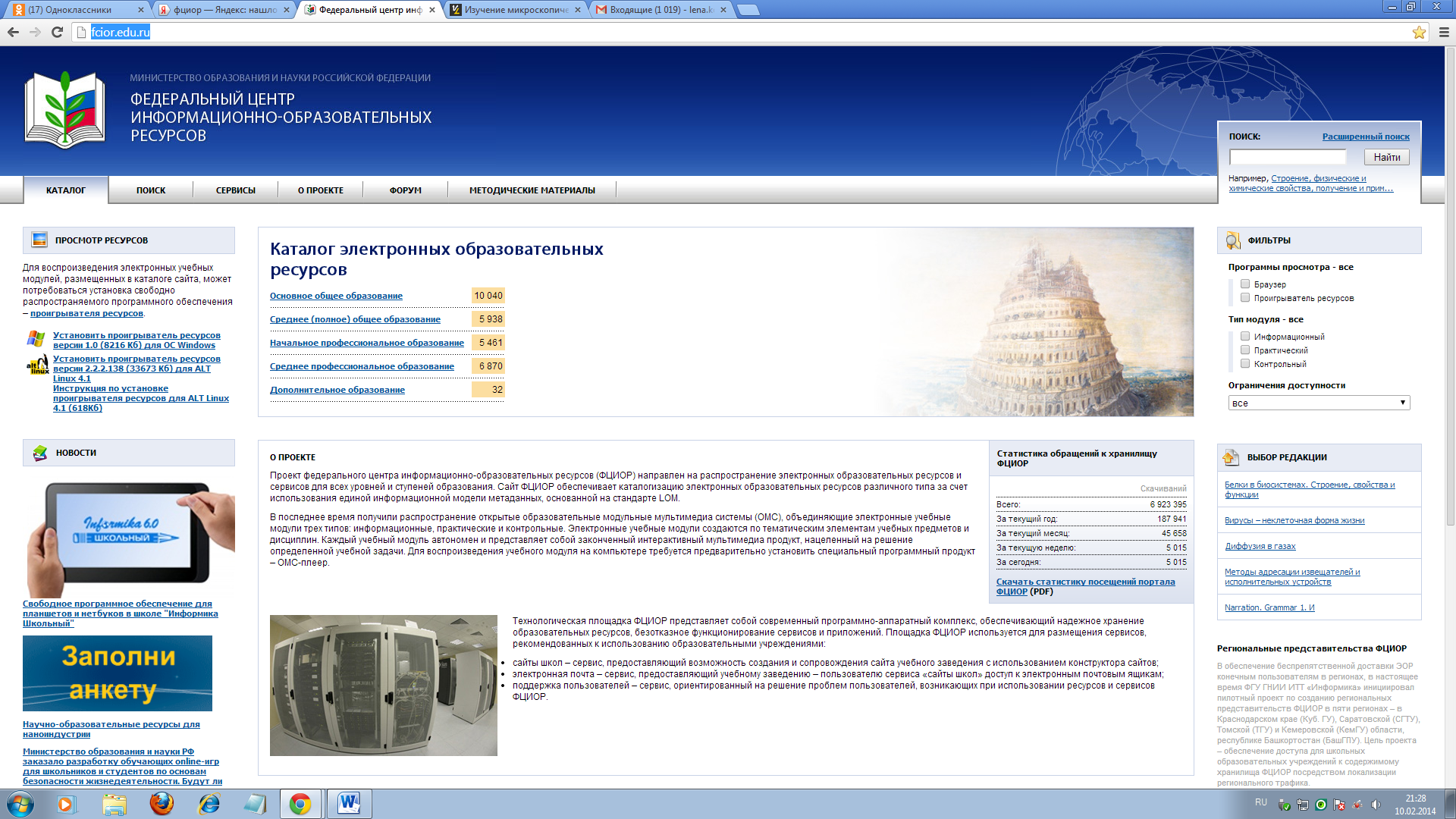Viewport: 1456px width, 819px height.
Task: Click the taskbar clock showing 21:28
Action: click(1415, 805)
